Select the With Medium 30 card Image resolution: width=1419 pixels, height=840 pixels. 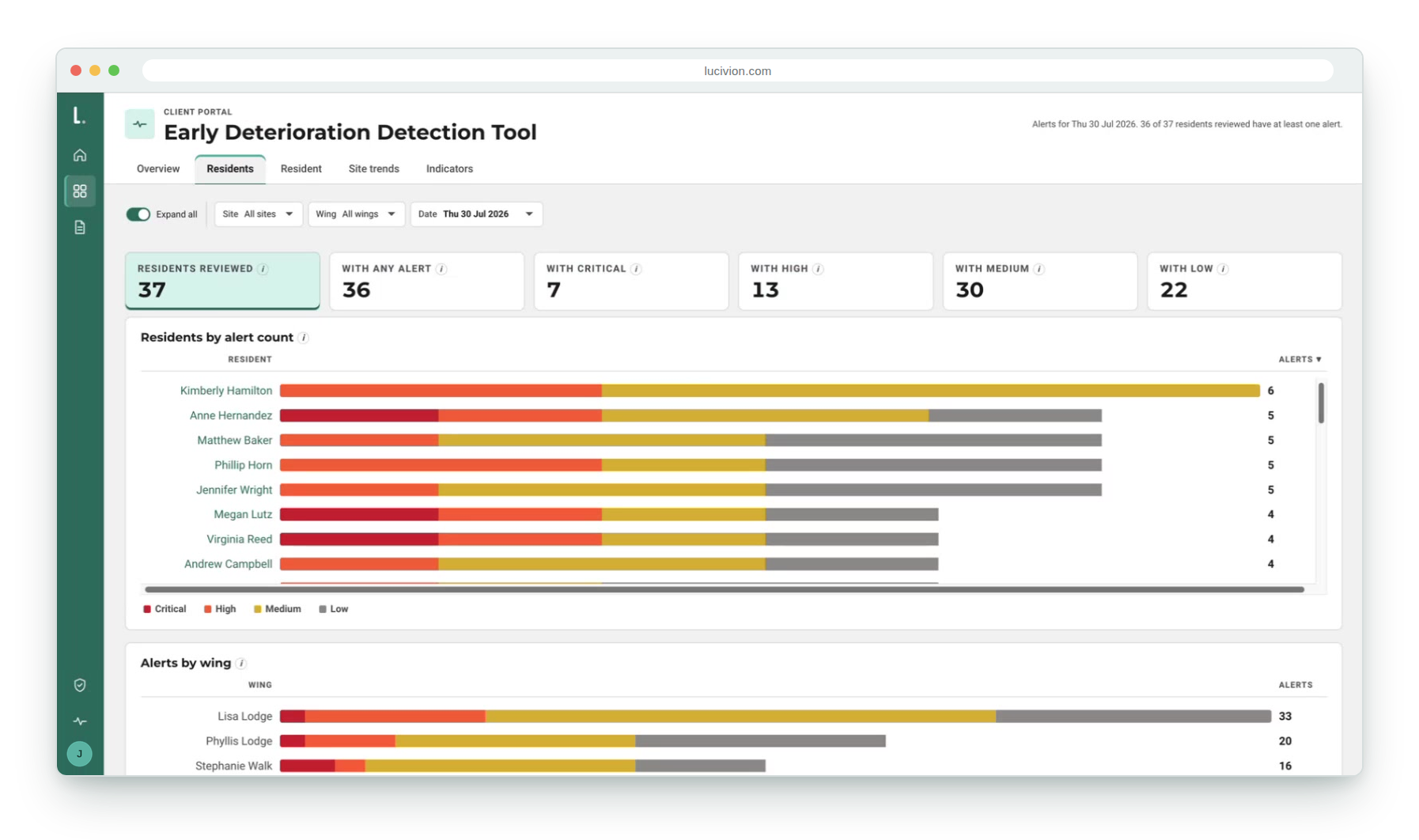[x=1040, y=281]
